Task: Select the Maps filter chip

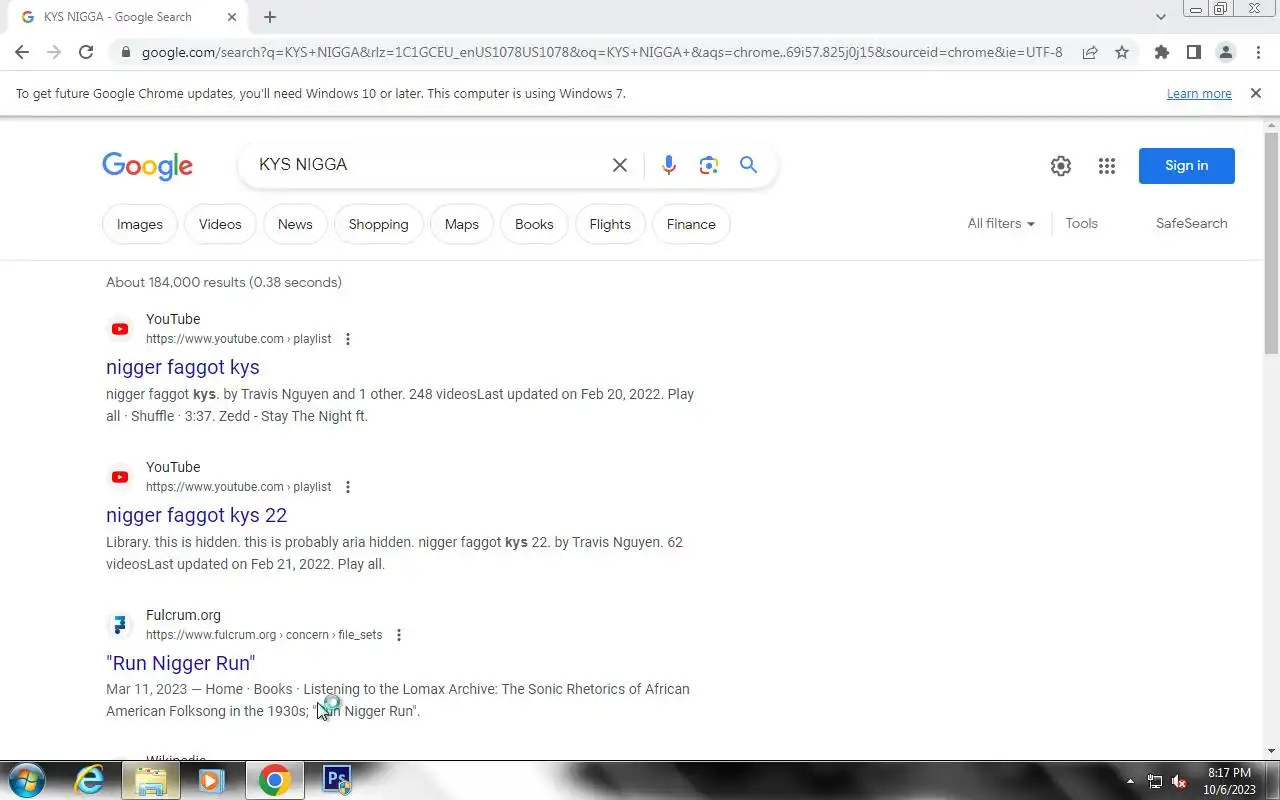Action: [462, 224]
